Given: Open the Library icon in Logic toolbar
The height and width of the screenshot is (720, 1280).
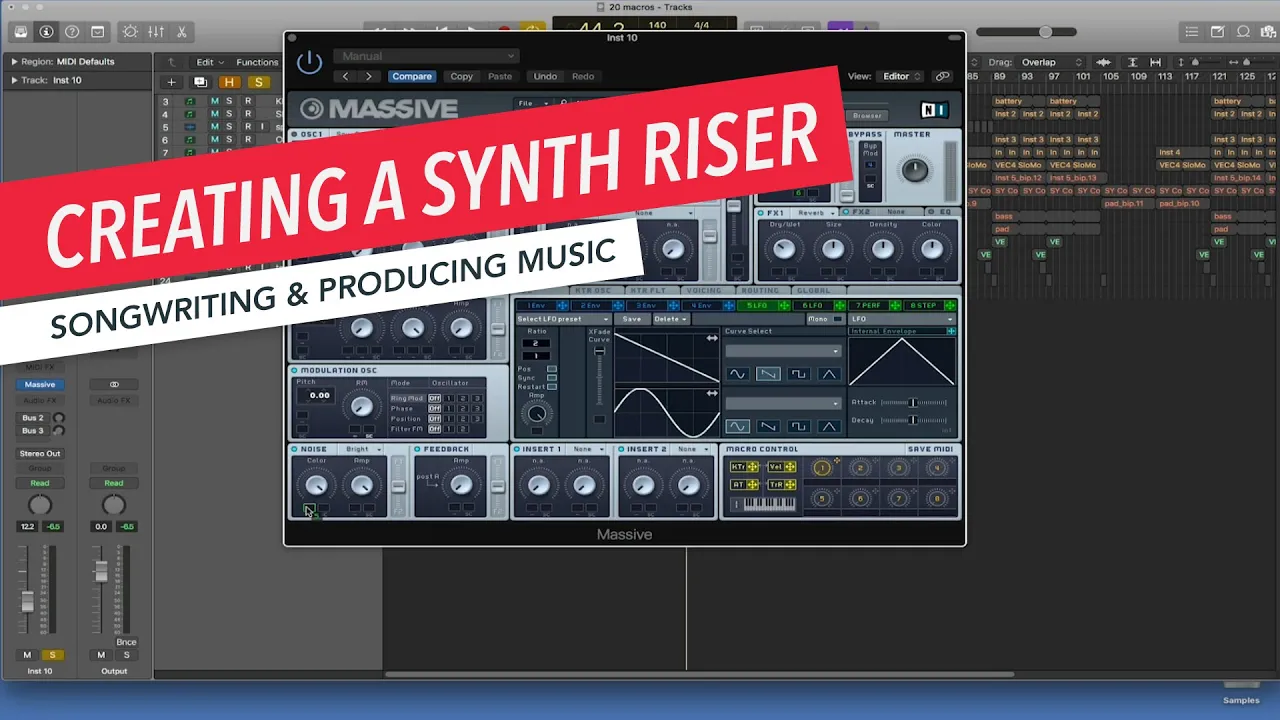Looking at the screenshot, I should point(20,32).
